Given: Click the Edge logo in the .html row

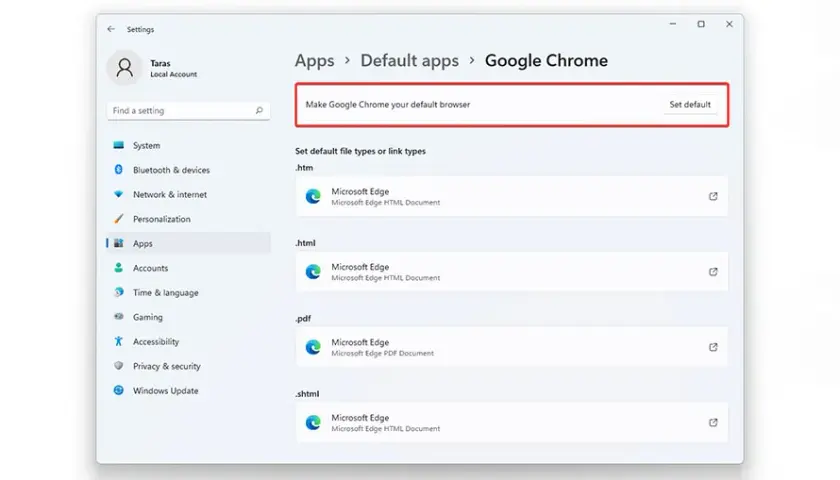Looking at the screenshot, I should click(x=313, y=272).
